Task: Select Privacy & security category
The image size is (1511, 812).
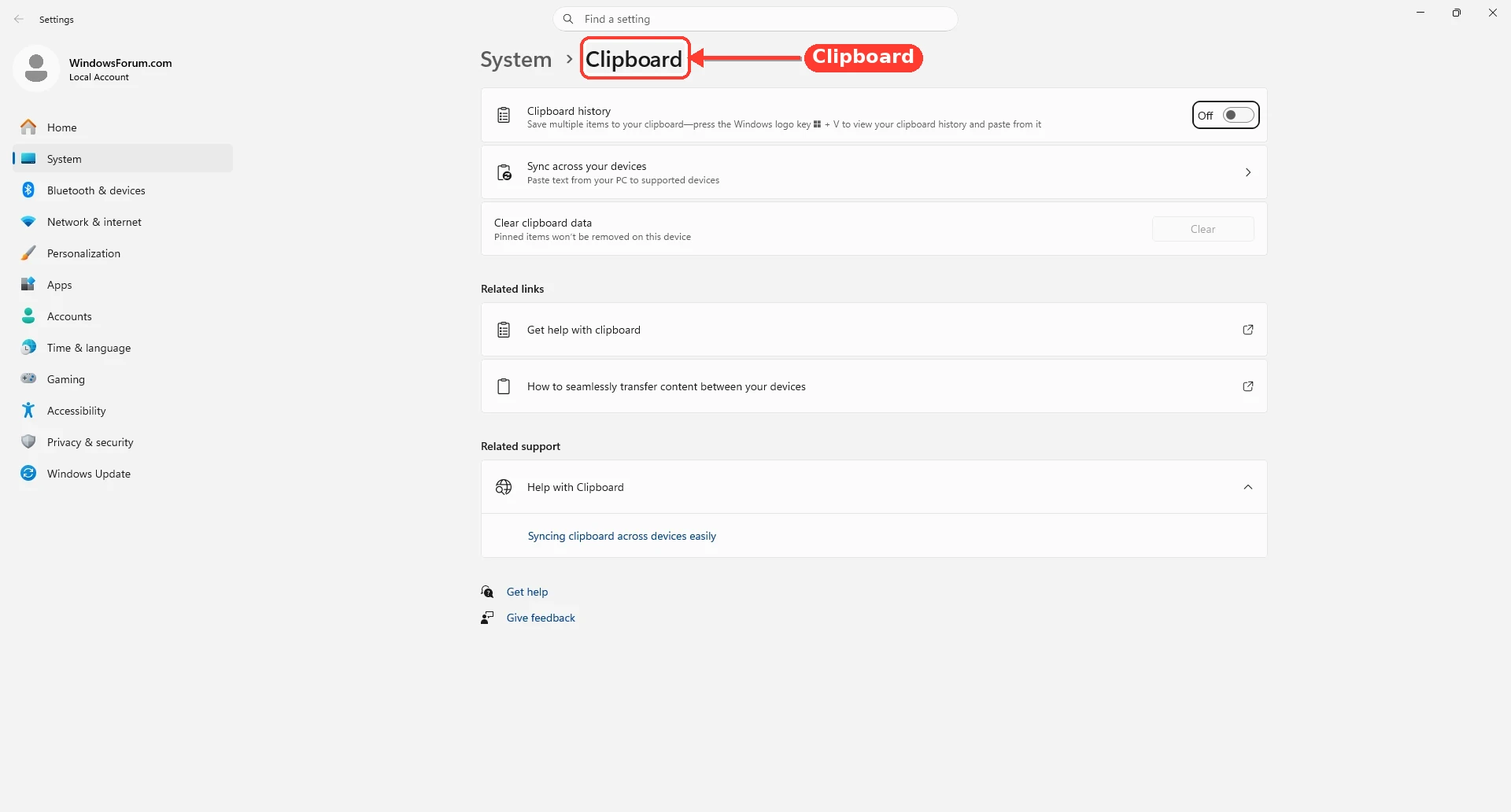Action: (x=123, y=441)
